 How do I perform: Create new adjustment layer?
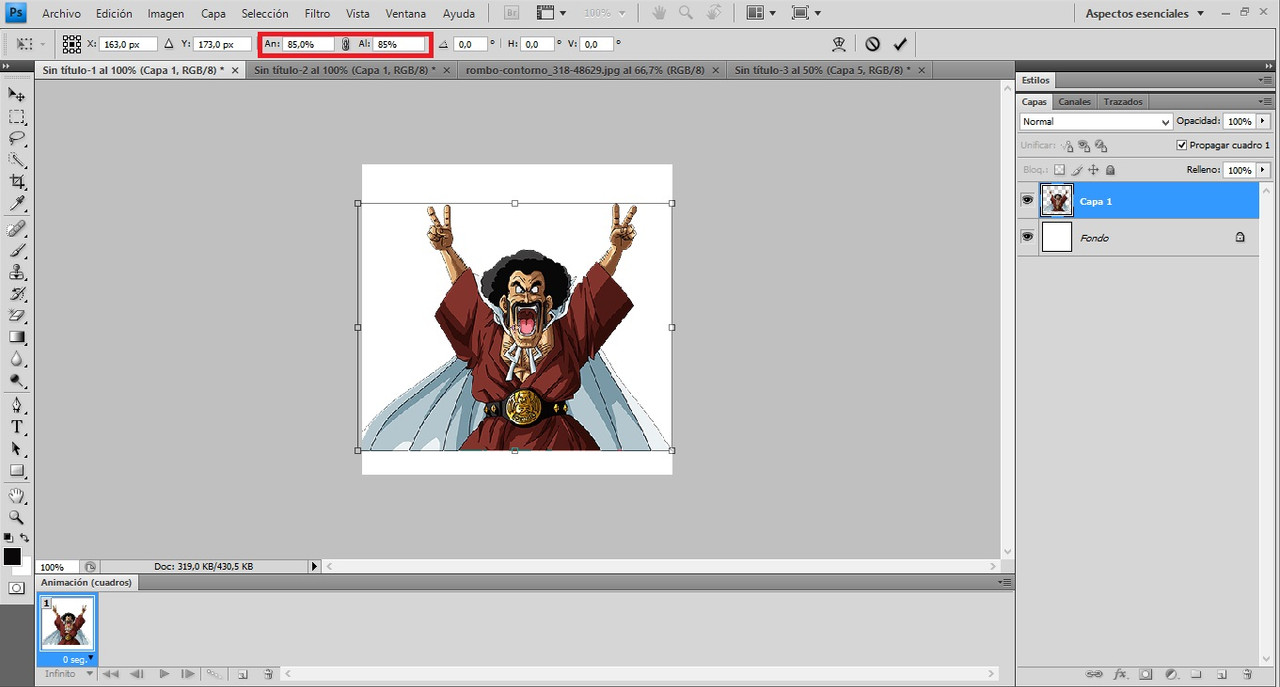tap(1171, 674)
